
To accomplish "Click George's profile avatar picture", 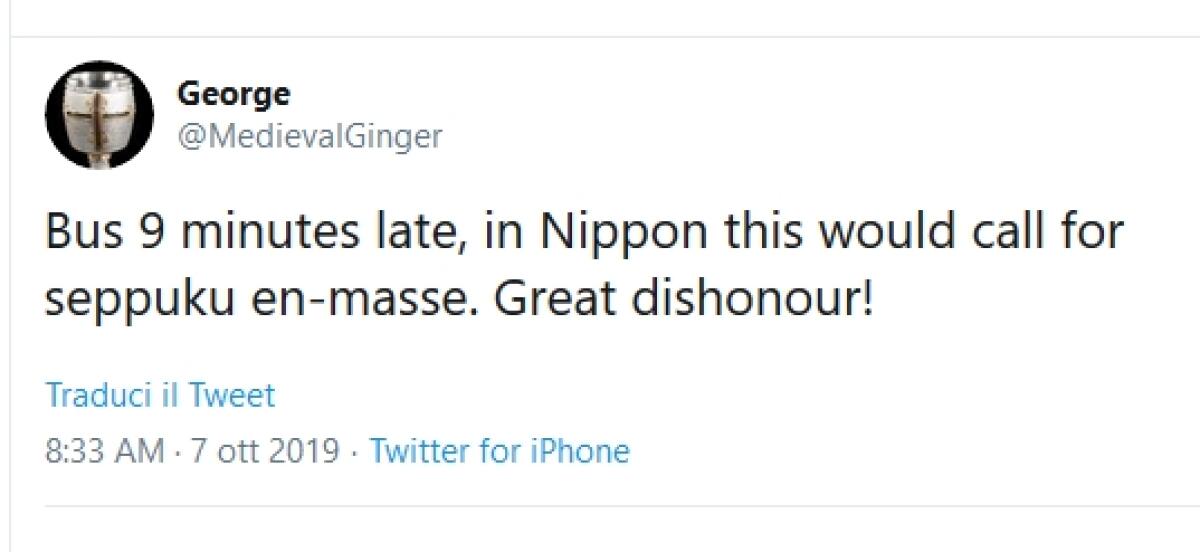I will tap(99, 114).
